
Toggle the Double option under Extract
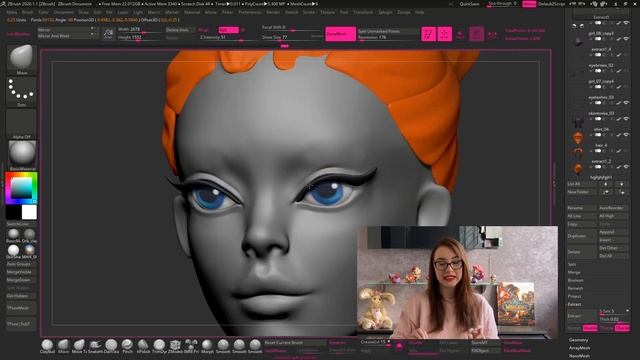click(x=590, y=328)
